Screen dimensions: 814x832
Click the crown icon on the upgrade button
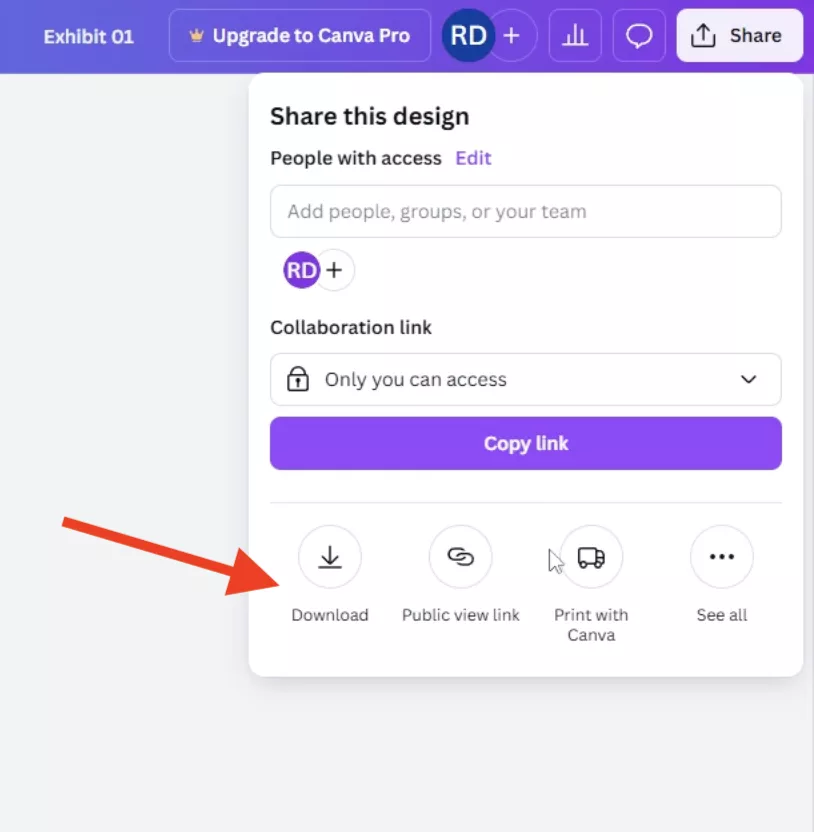[x=196, y=36]
